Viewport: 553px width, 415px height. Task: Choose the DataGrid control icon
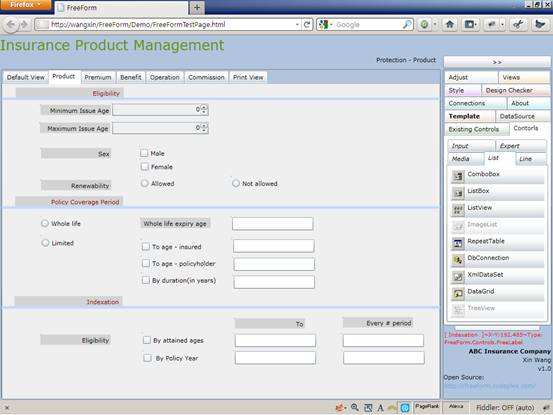pyautogui.click(x=458, y=293)
